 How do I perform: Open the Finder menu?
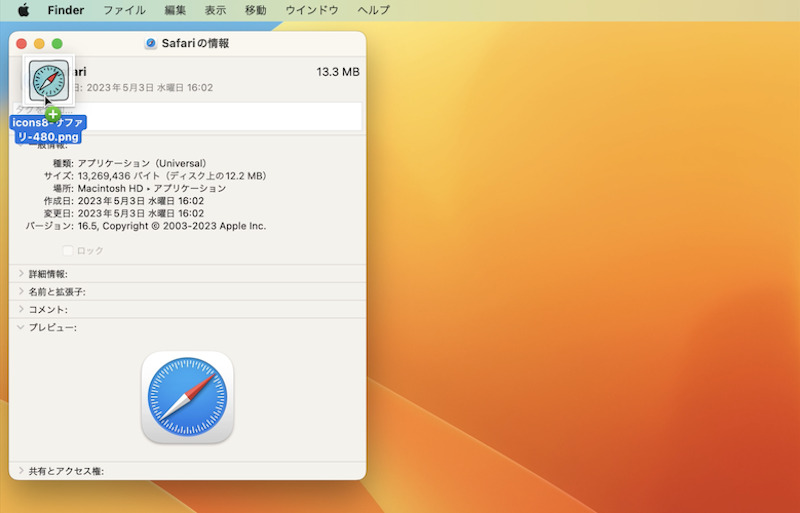click(x=65, y=10)
